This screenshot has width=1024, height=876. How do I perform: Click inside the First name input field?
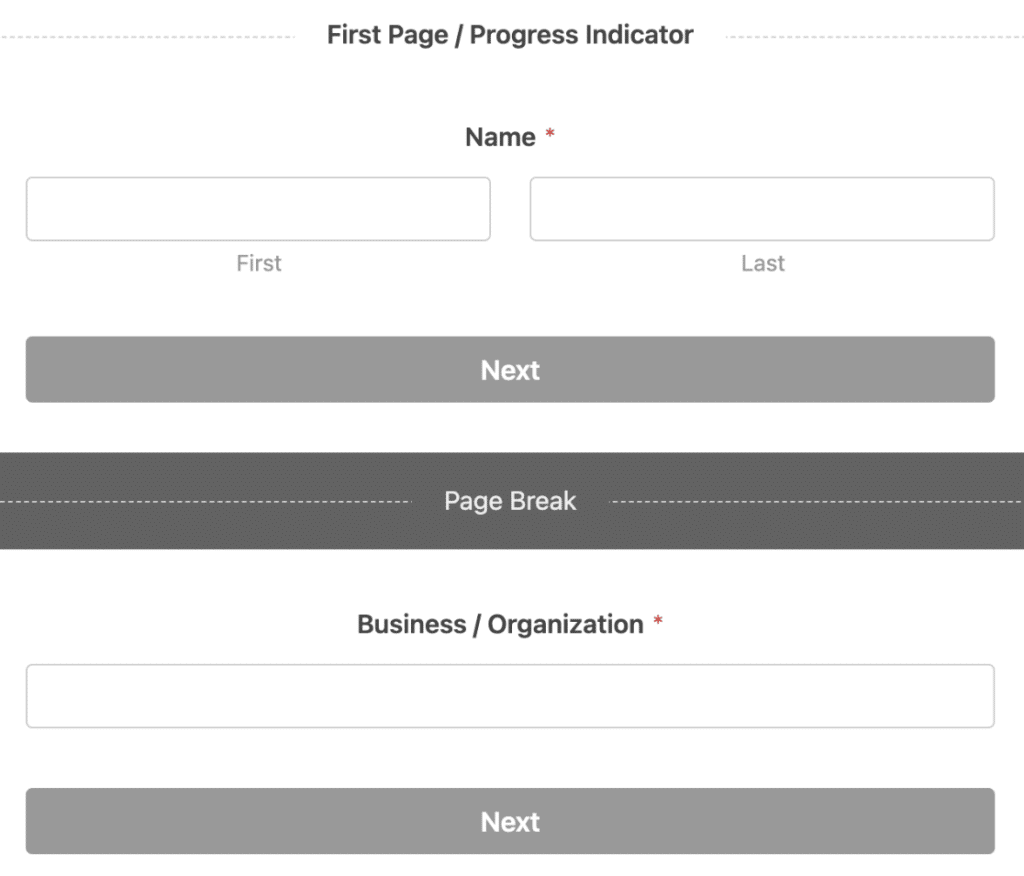coord(258,209)
